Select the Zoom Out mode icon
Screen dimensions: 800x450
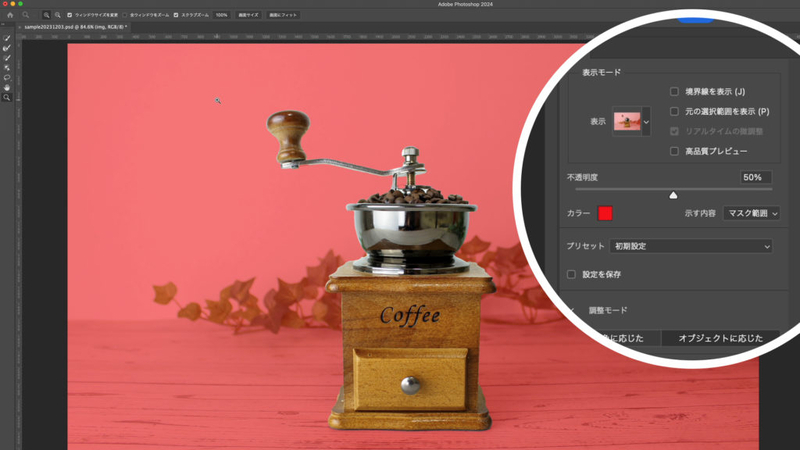coord(58,15)
